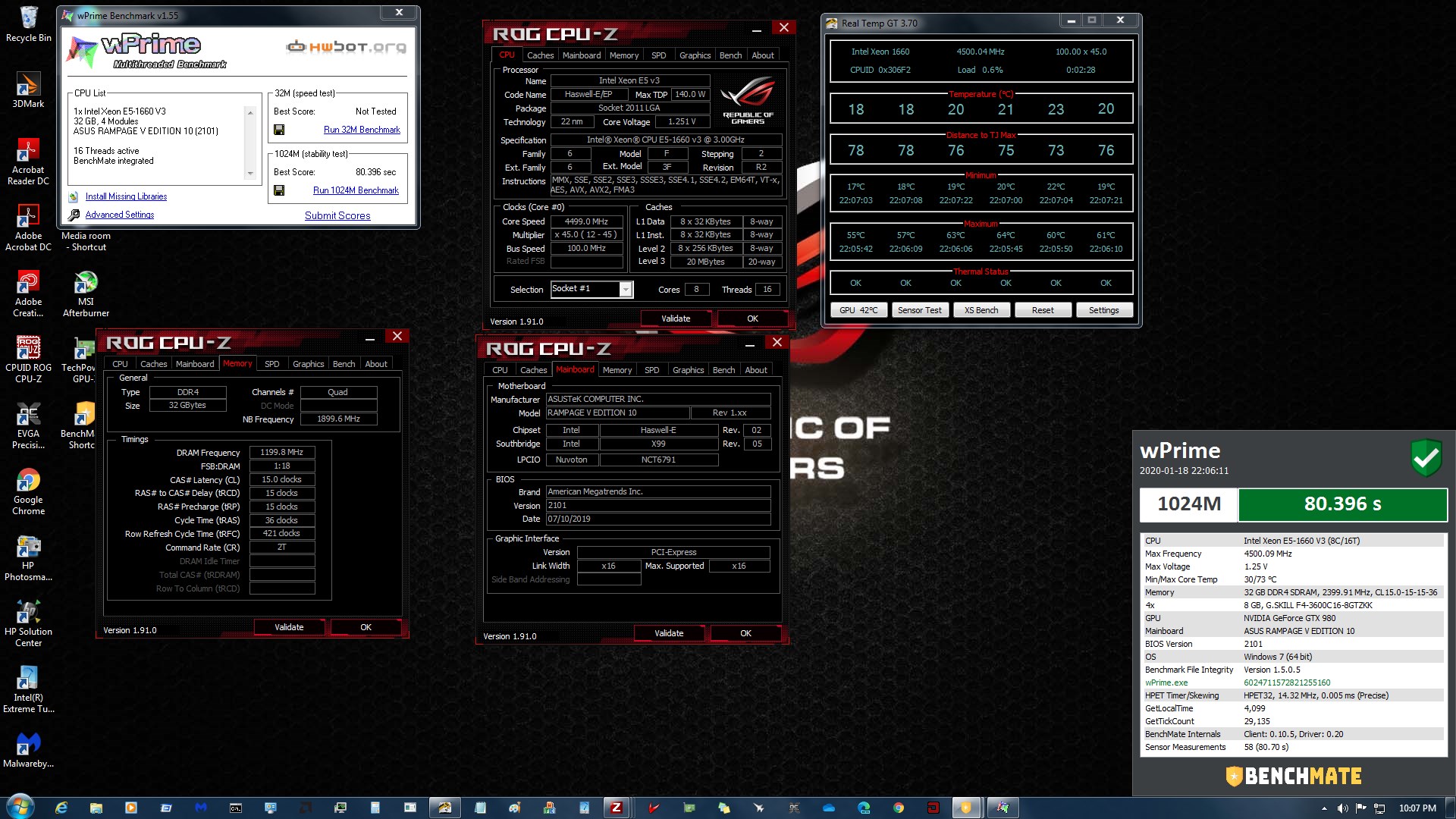
Task: Click XS Bench button in Real Temp
Action: point(981,310)
